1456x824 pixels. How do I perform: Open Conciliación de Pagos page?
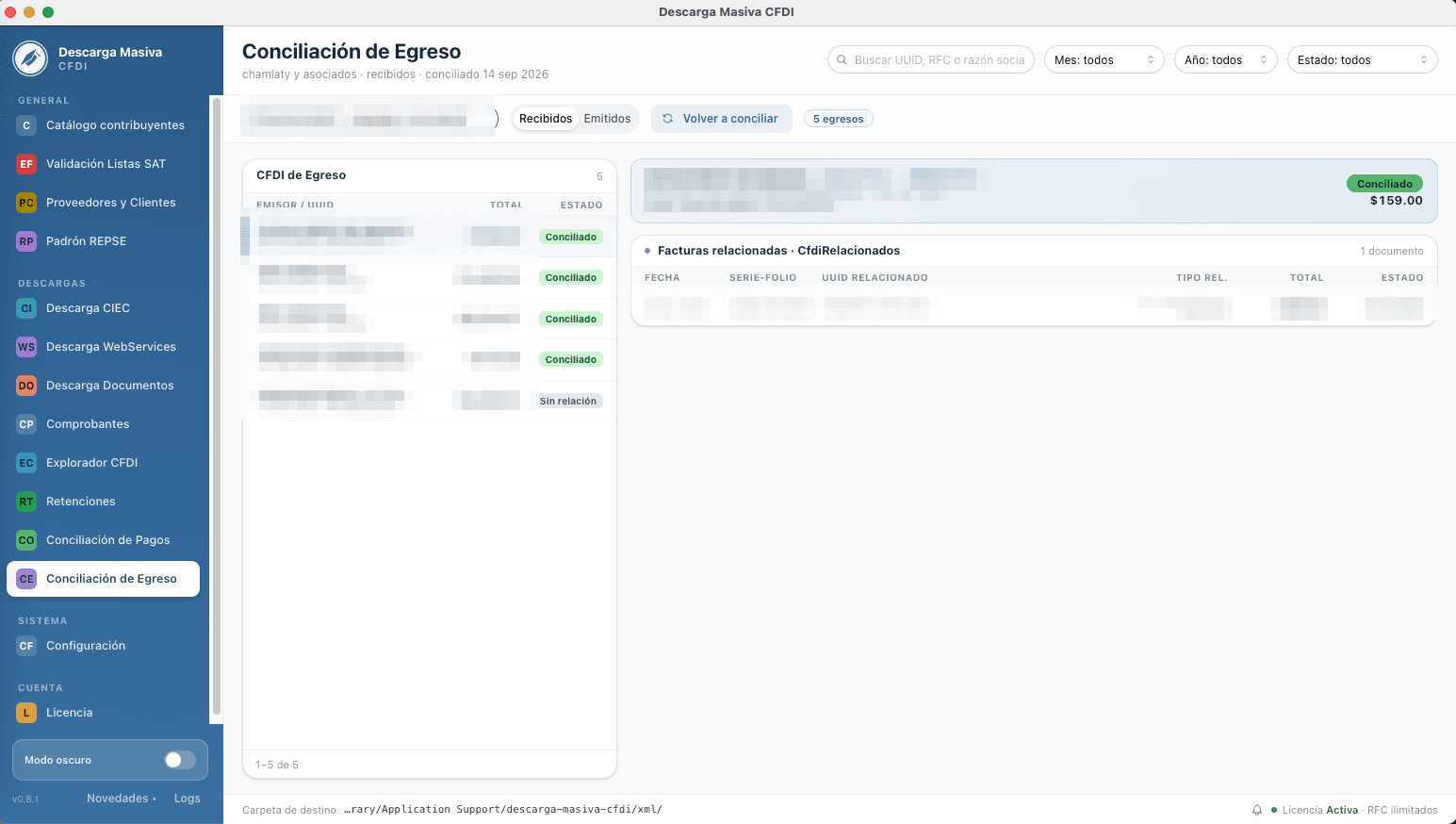tap(103, 540)
